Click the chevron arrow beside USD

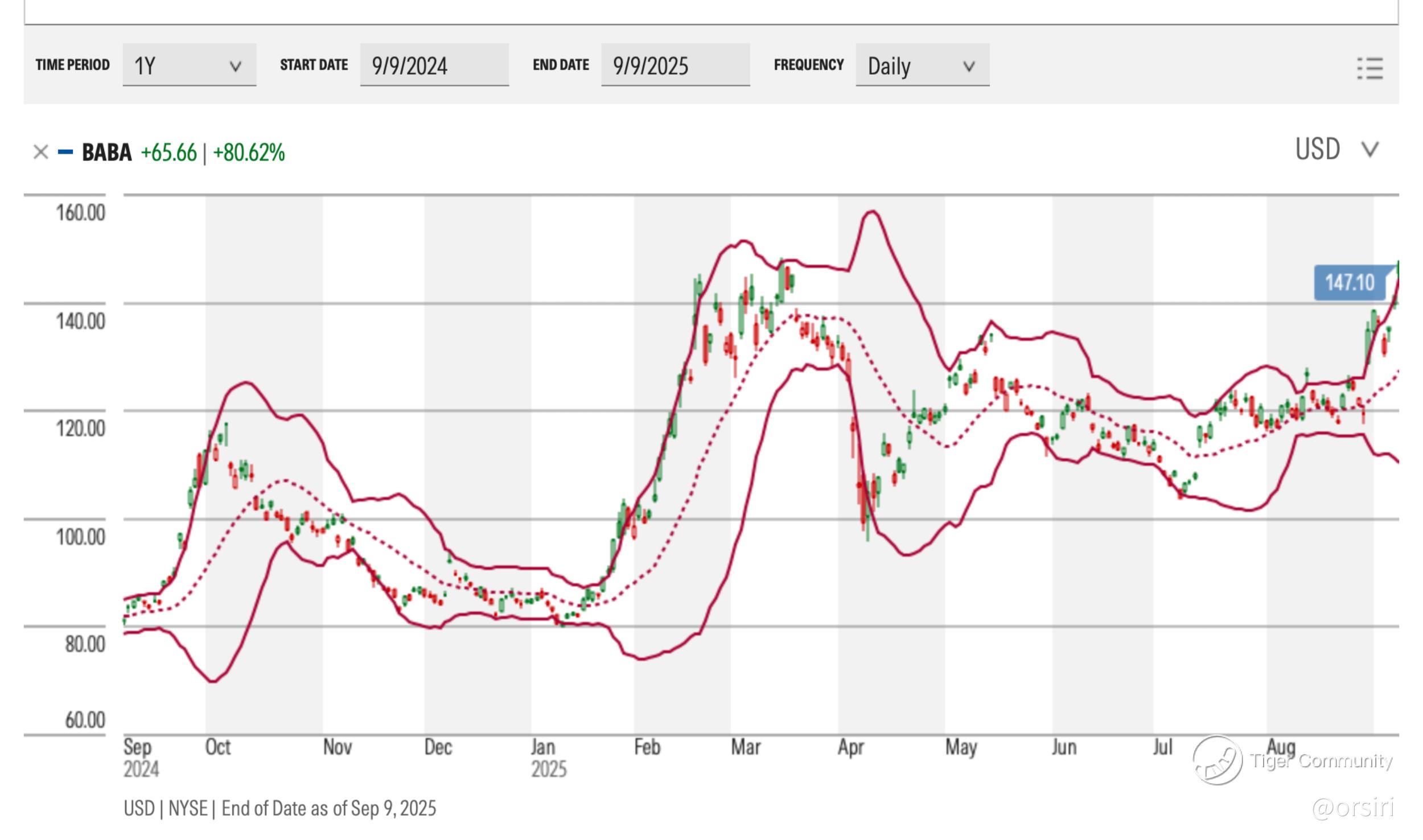[x=1369, y=150]
